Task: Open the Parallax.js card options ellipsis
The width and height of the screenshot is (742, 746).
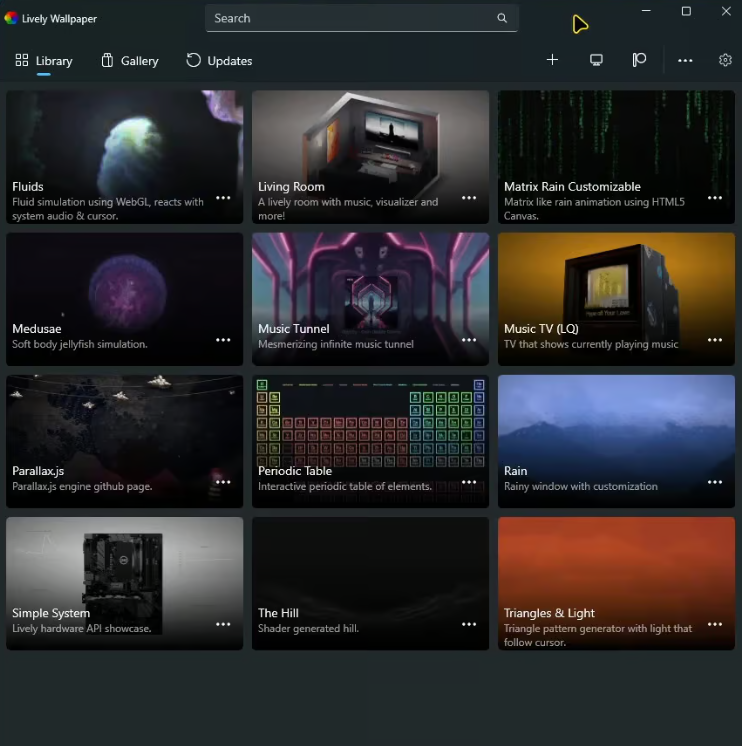Action: click(223, 482)
